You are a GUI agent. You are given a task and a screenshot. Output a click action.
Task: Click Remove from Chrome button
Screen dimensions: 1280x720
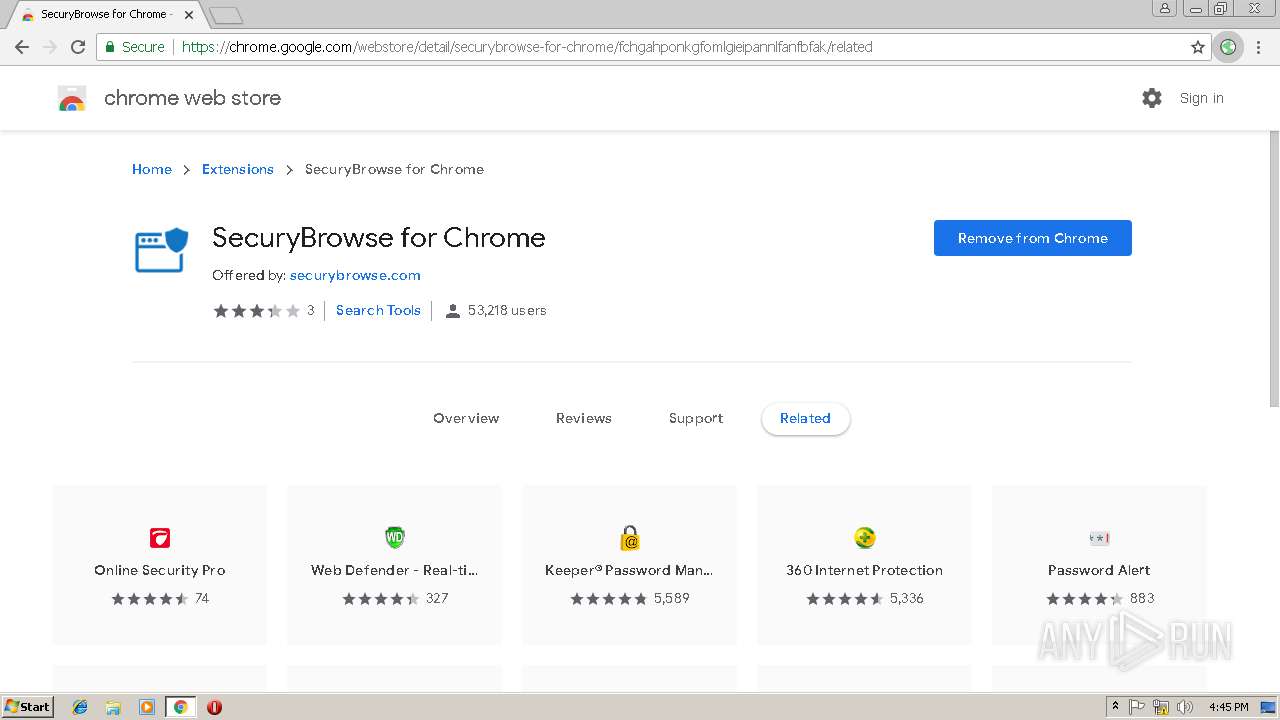(x=1033, y=238)
